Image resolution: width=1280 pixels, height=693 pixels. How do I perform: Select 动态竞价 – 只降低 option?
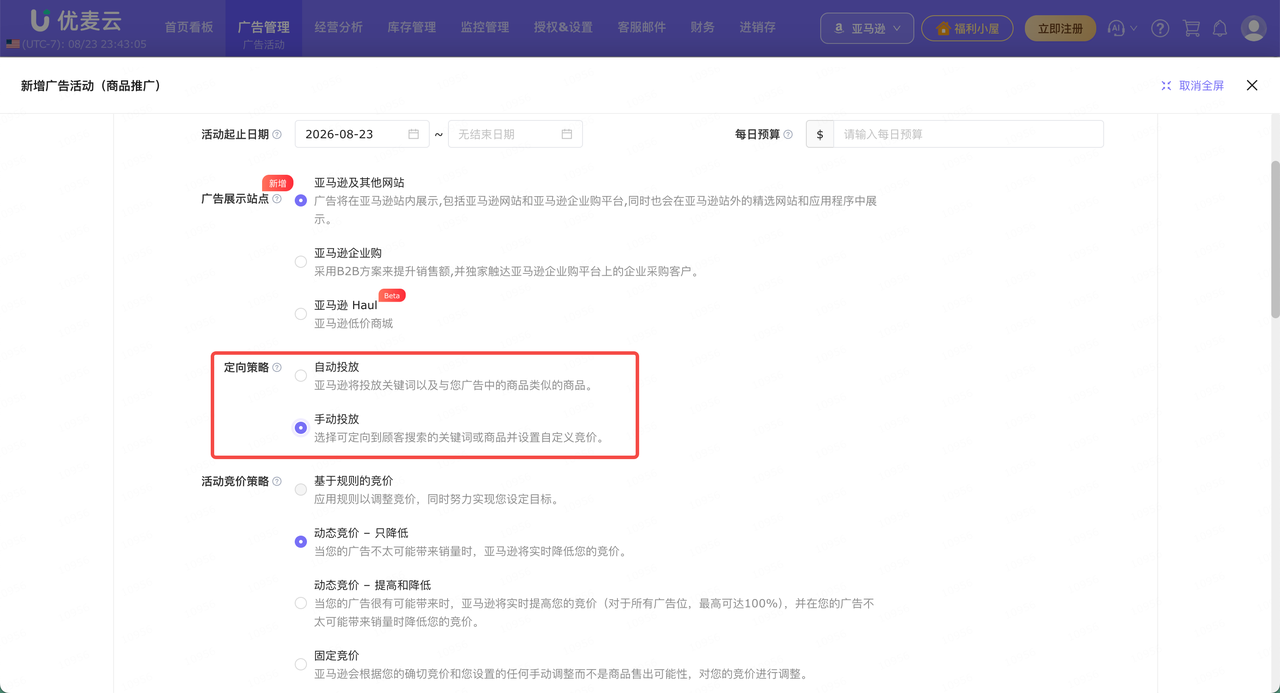click(x=301, y=542)
